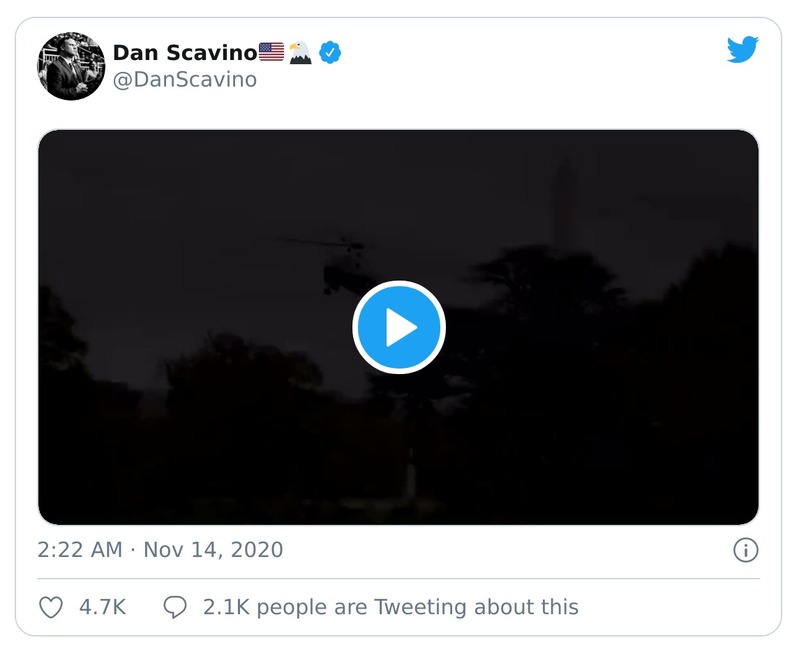The image size is (799, 654).
Task: Open the tweet info icon
Action: point(745,550)
